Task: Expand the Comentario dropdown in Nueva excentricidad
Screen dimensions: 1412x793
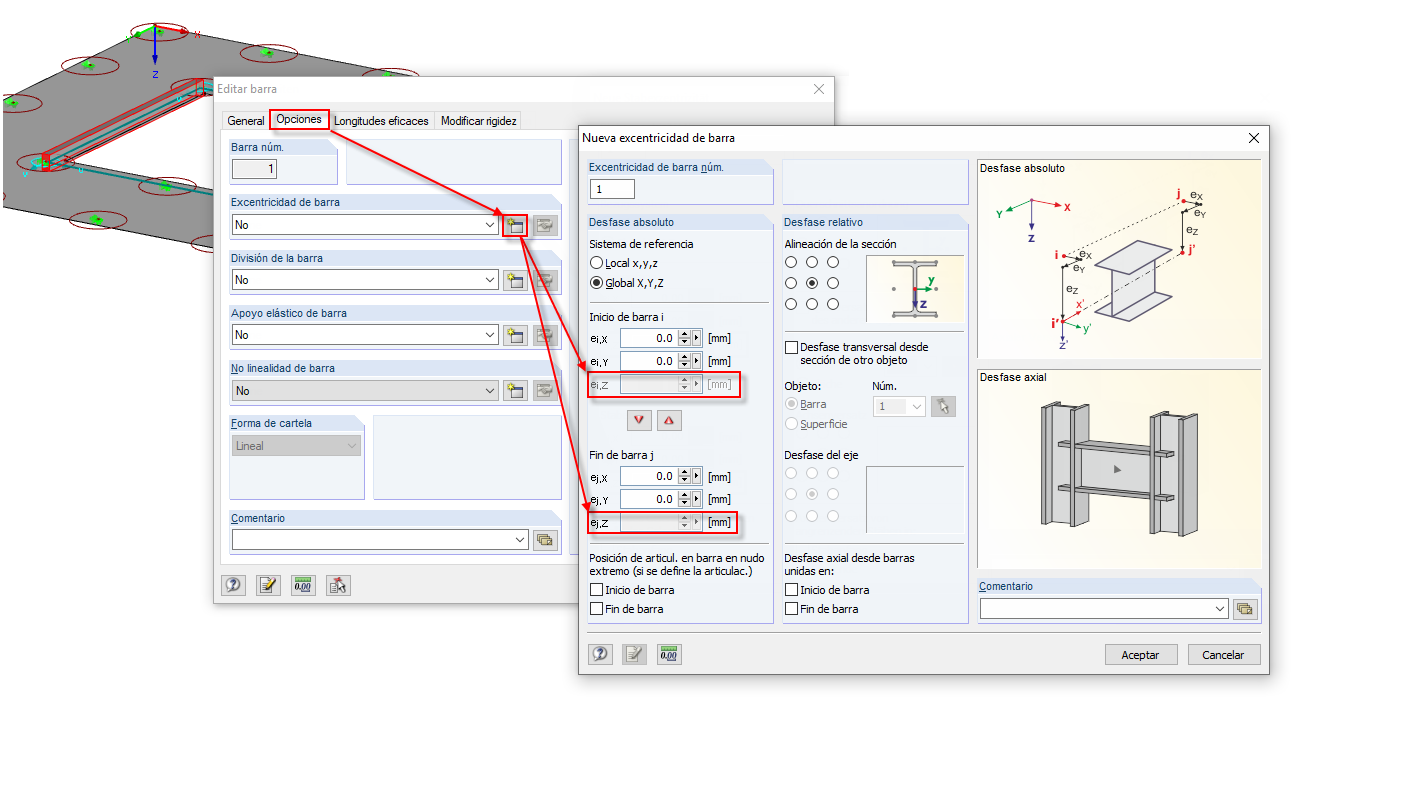Action: (x=1220, y=609)
